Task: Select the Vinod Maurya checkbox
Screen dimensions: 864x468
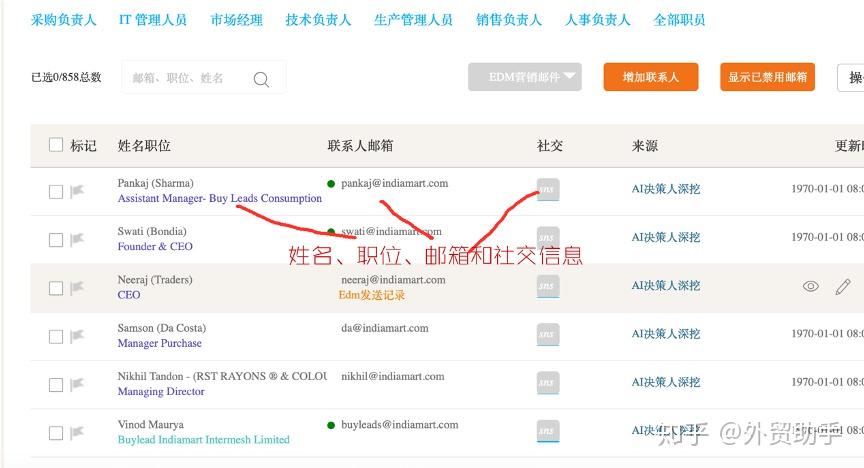Action: pyautogui.click(x=56, y=433)
